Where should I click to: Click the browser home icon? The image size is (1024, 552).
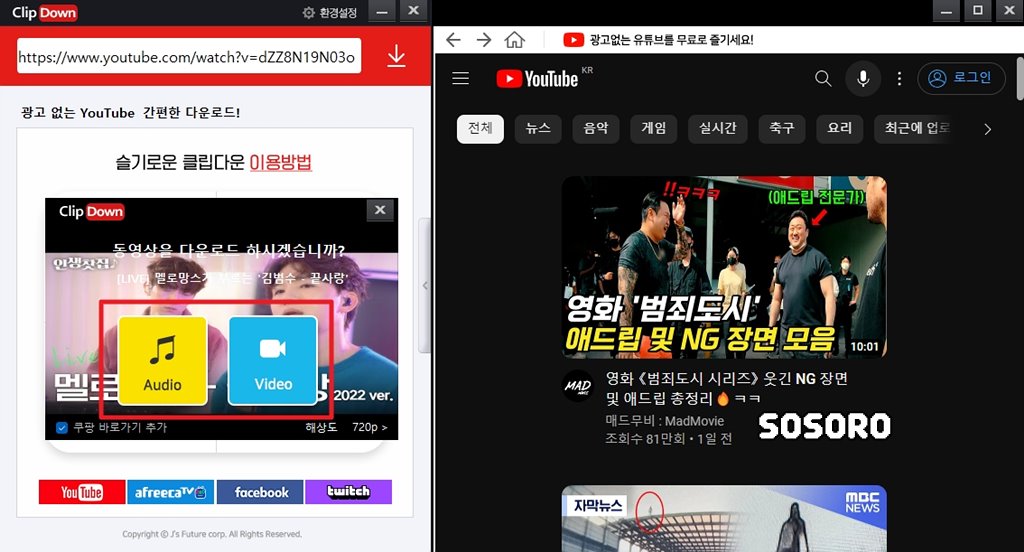point(515,40)
